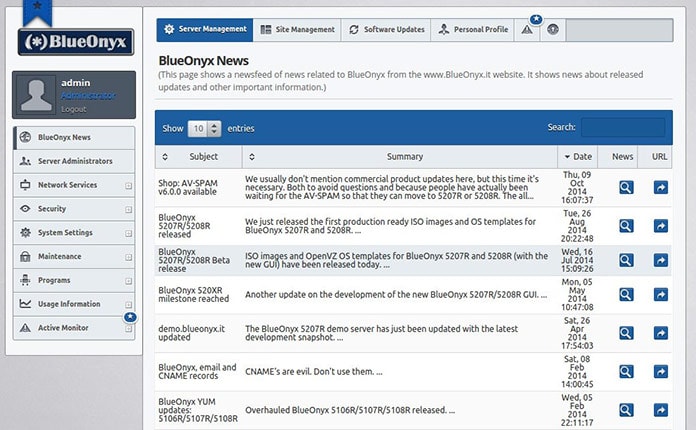The height and width of the screenshot is (430, 696).
Task: Sort news table by Date column
Action: [x=577, y=157]
